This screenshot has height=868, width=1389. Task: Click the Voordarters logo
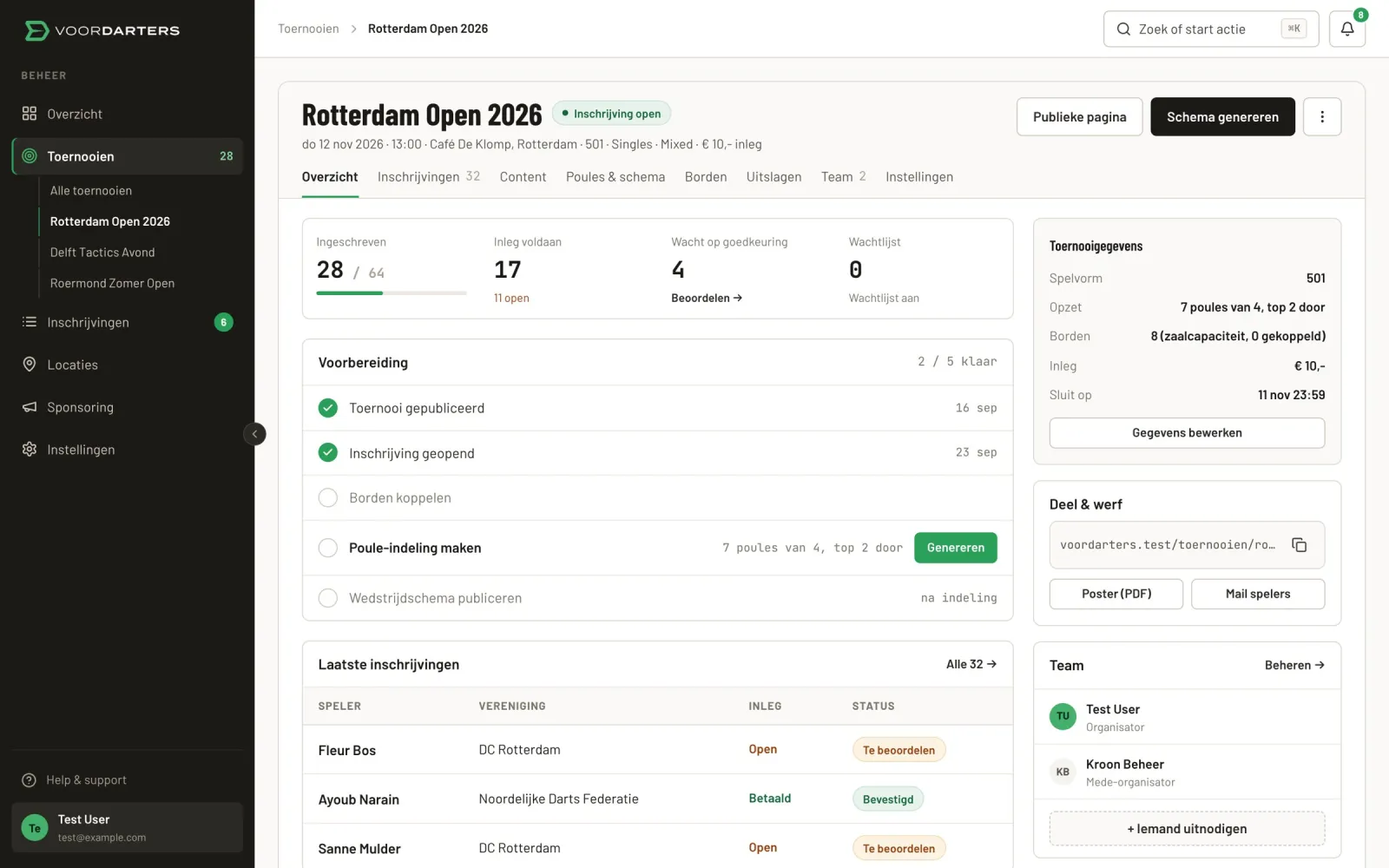click(102, 30)
